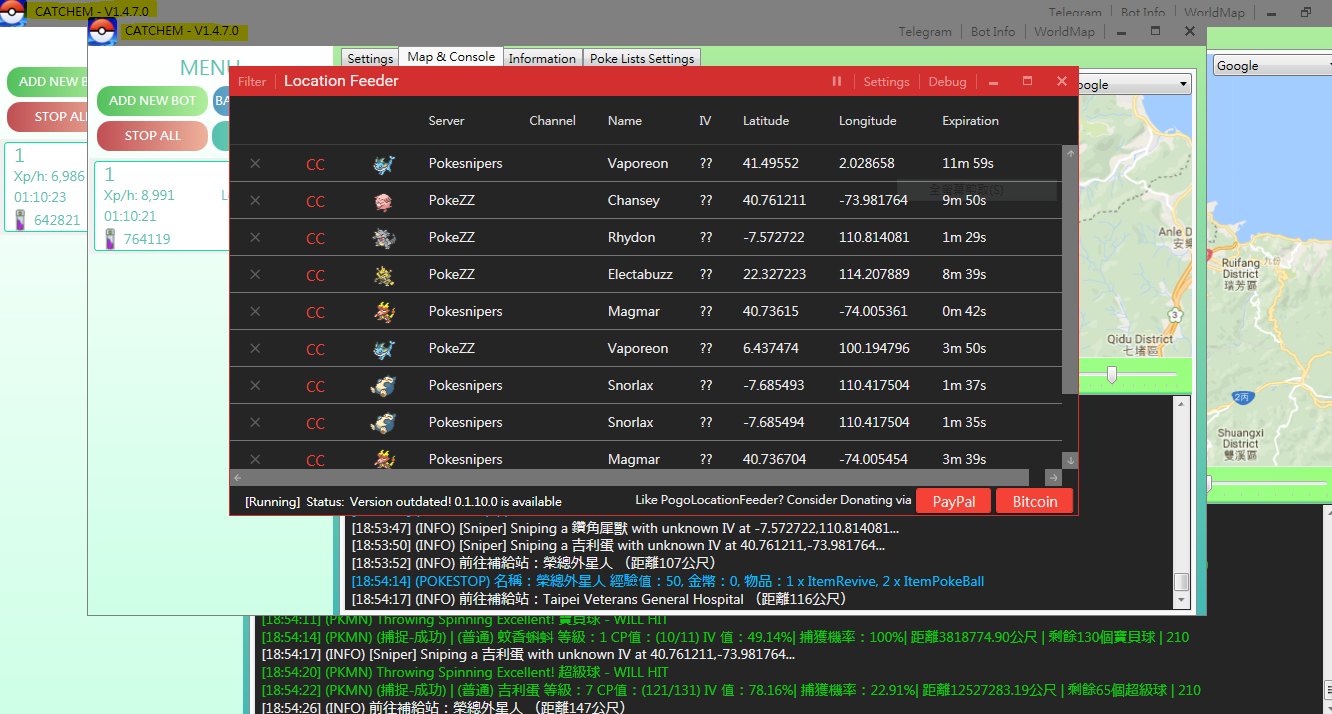
Task: Click the Electabuzz sprite icon
Action: (383, 275)
